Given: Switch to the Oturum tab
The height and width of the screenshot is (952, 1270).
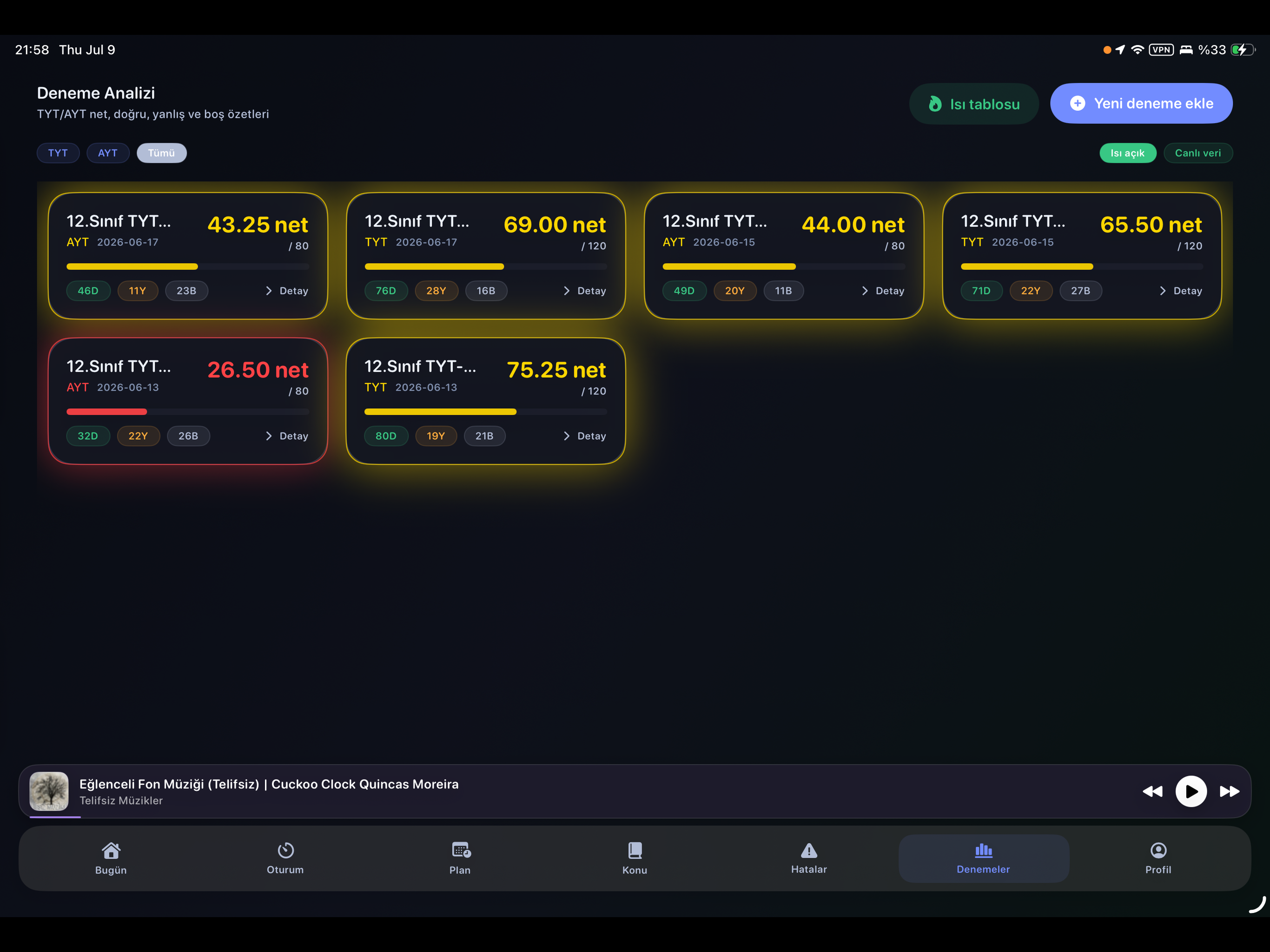Looking at the screenshot, I should pos(285,859).
